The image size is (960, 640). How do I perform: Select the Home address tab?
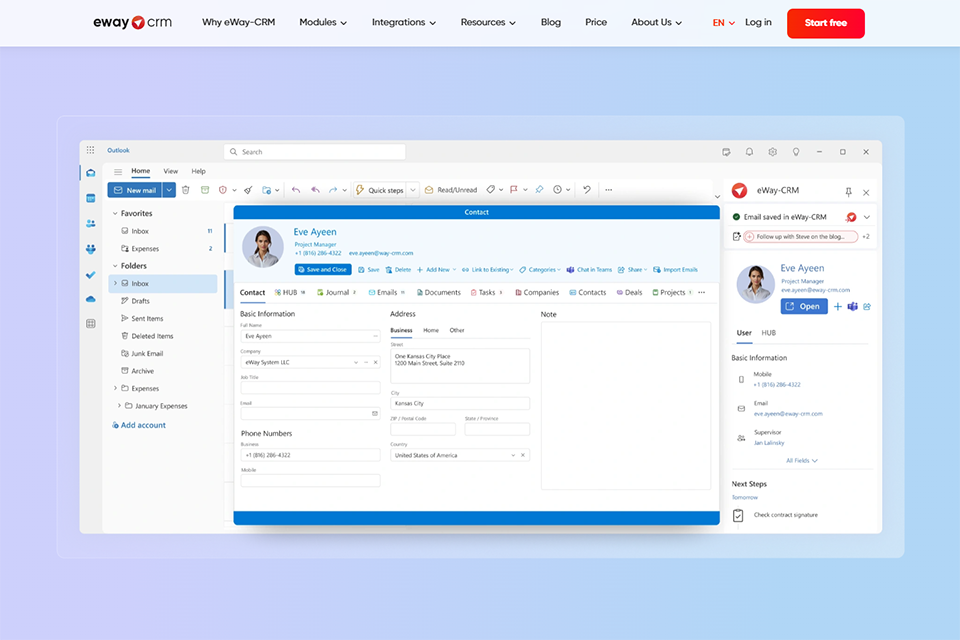tap(431, 330)
